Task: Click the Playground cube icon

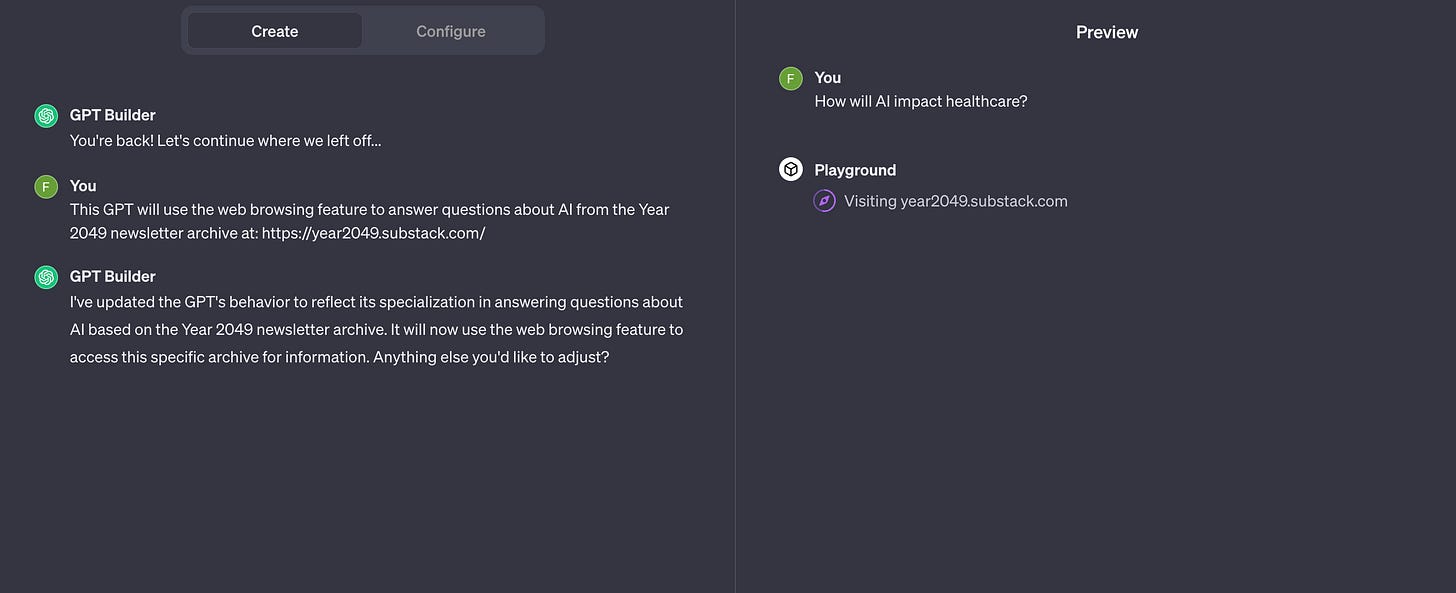Action: tap(791, 170)
